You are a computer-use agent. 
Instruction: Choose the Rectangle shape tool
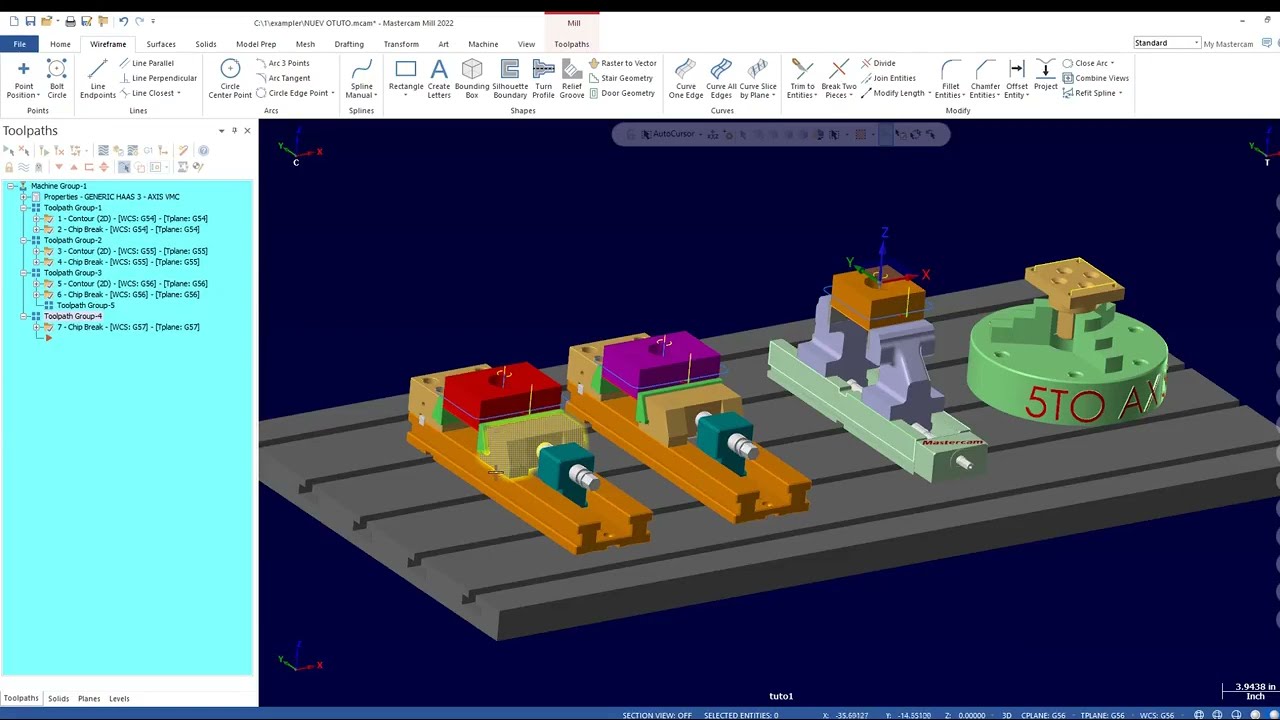(406, 78)
